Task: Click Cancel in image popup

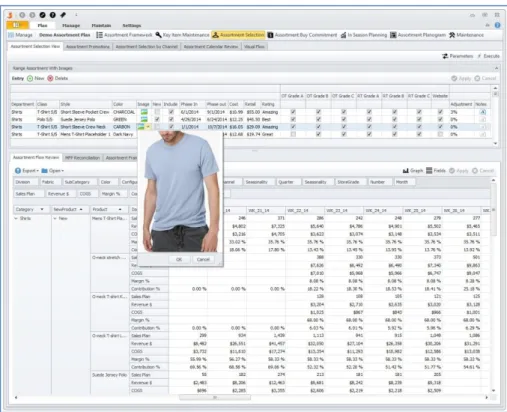Action: (203, 259)
